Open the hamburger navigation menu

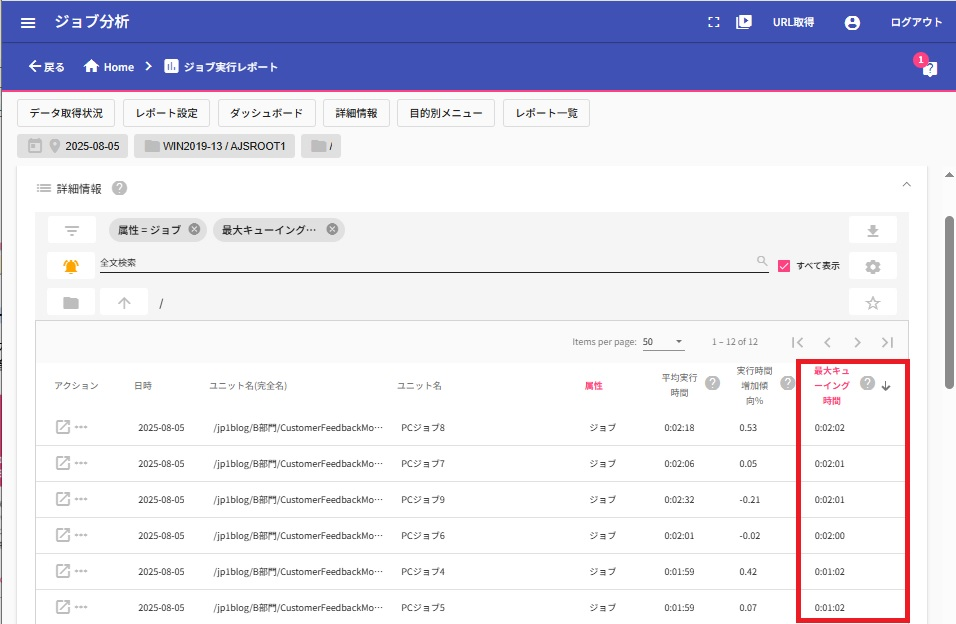(x=28, y=23)
